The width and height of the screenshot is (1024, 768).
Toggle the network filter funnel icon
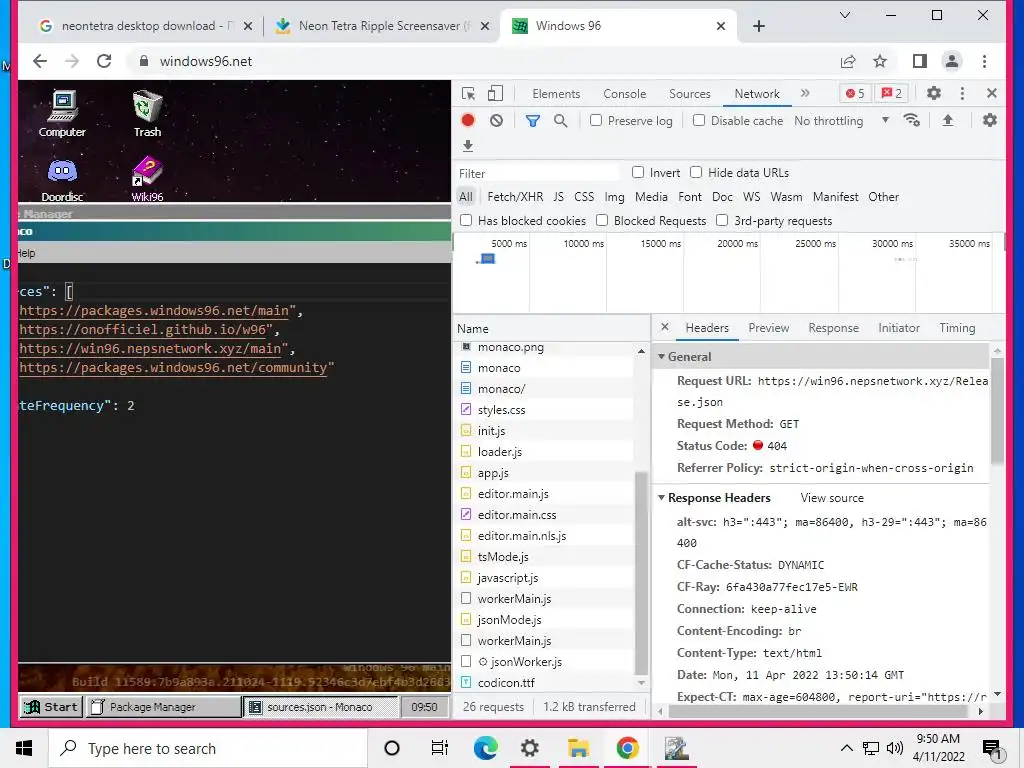(533, 120)
